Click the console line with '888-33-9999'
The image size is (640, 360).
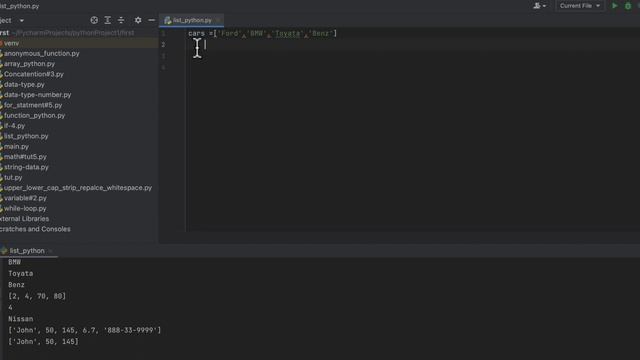click(84, 330)
